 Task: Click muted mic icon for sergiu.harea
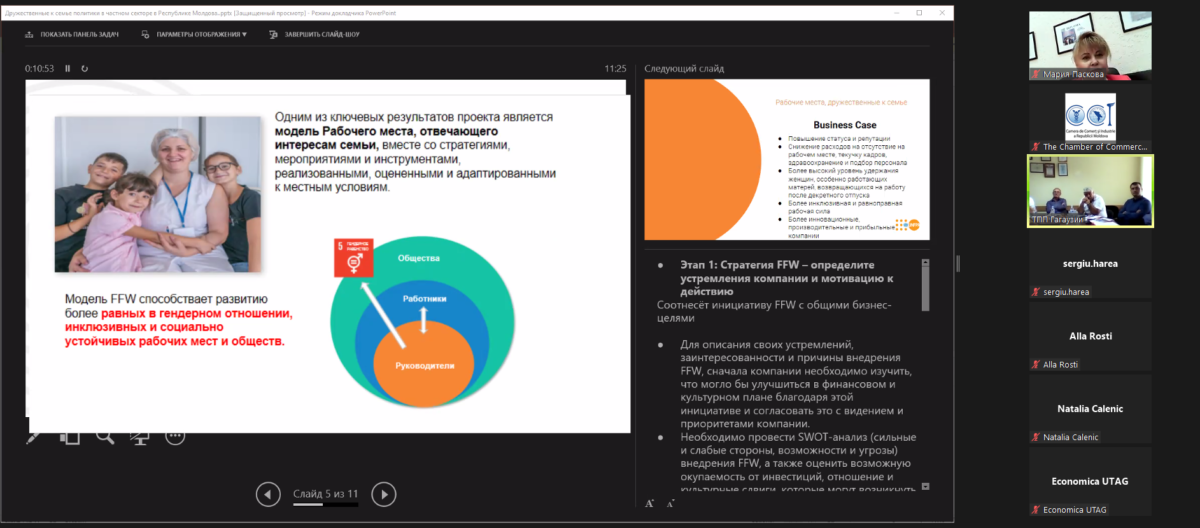pos(1036,292)
